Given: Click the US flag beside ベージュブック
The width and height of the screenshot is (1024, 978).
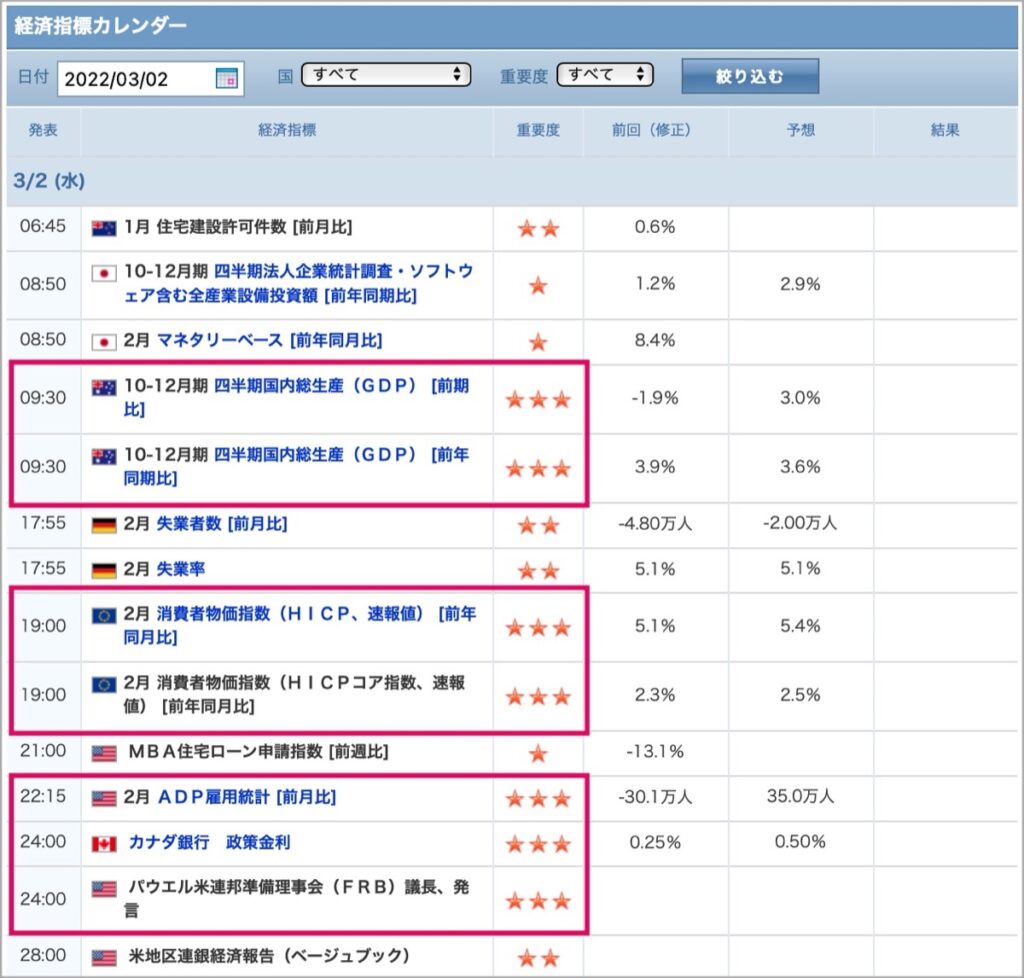Looking at the screenshot, I should click(104, 958).
